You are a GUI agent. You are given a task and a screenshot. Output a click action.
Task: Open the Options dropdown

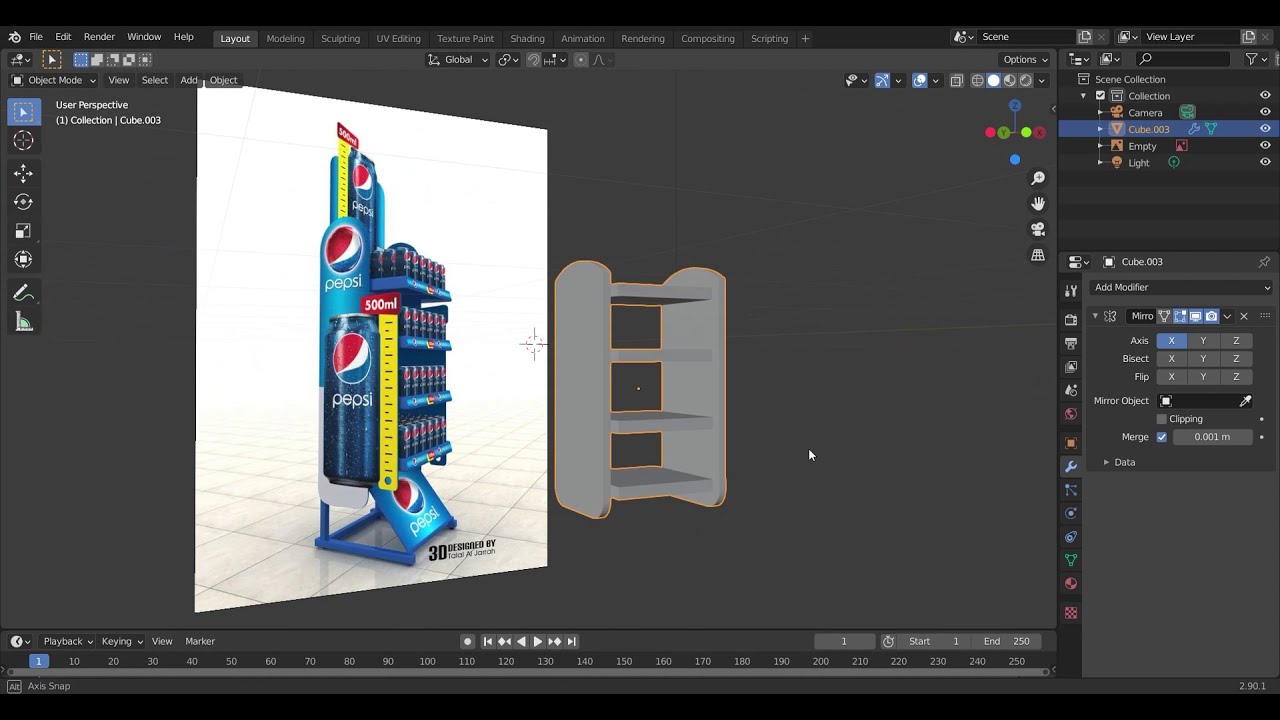1026,60
